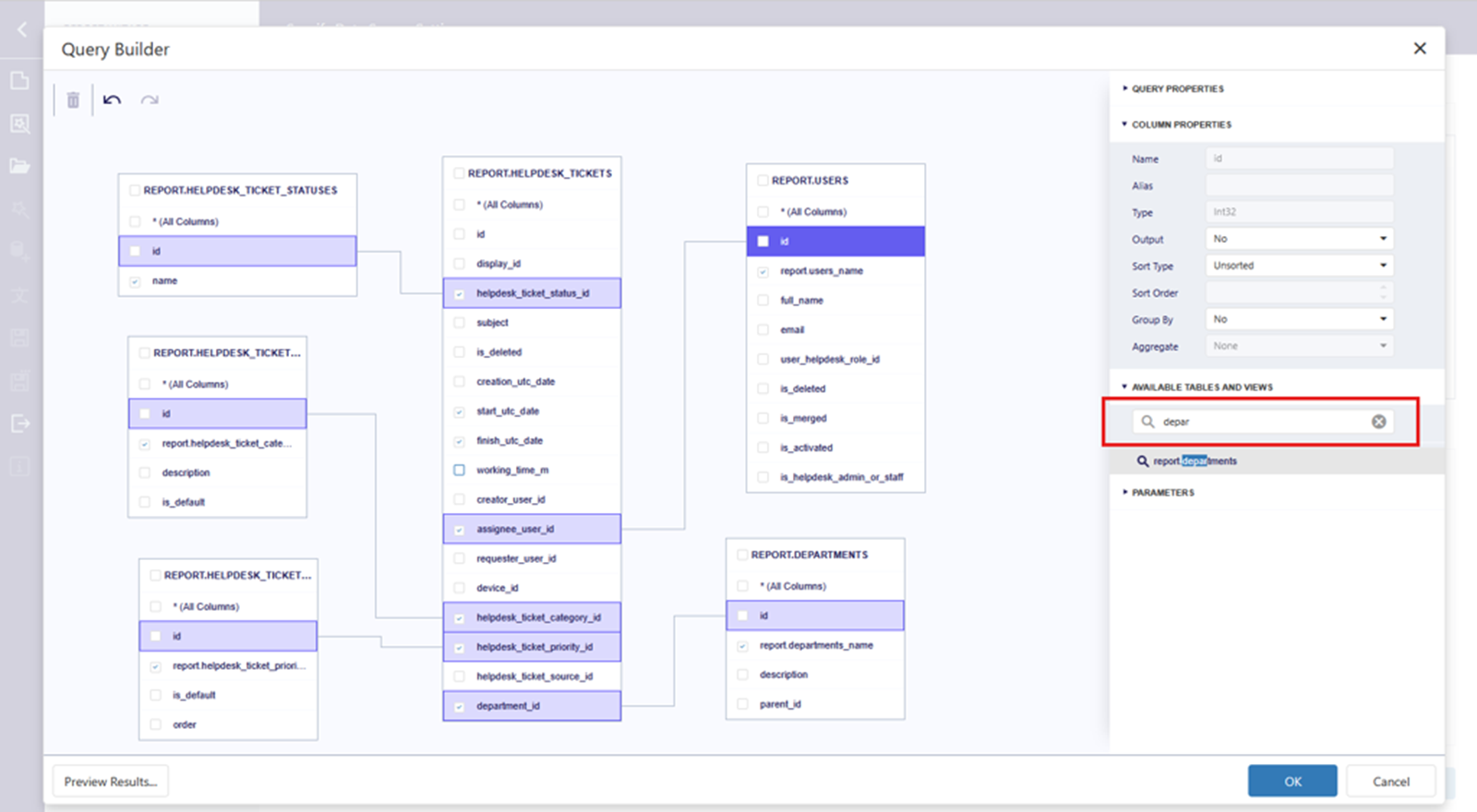Image resolution: width=1477 pixels, height=812 pixels.
Task: Toggle the working_time_m column checkbox
Action: click(x=459, y=471)
